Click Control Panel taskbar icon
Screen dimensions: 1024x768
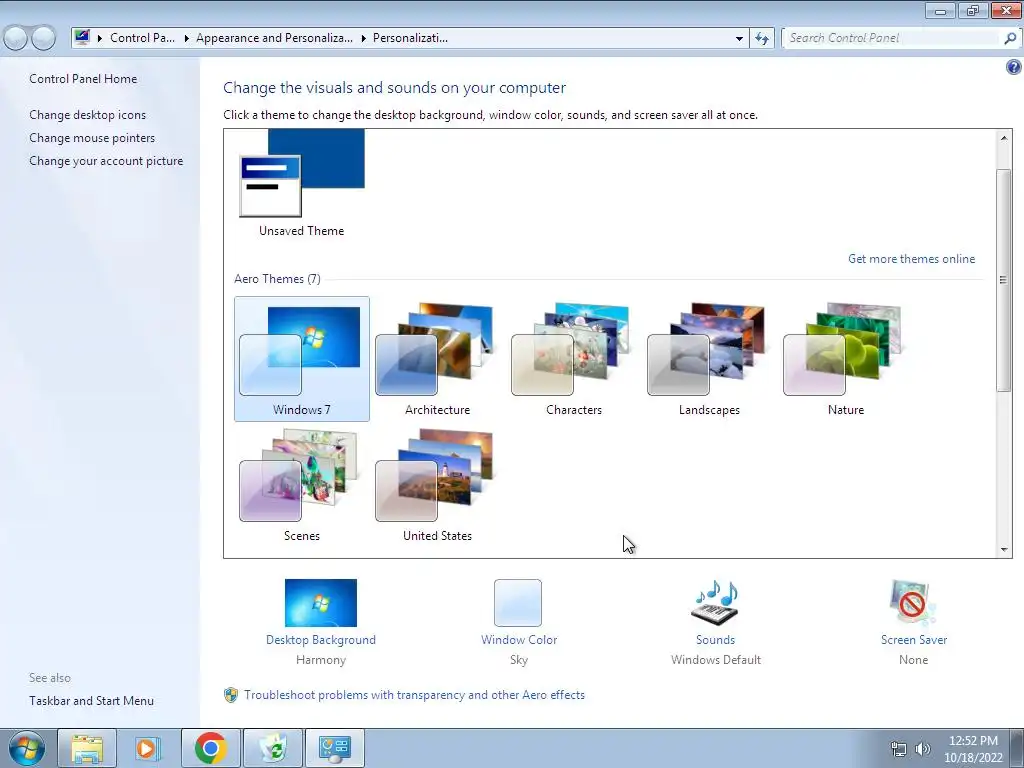point(334,748)
